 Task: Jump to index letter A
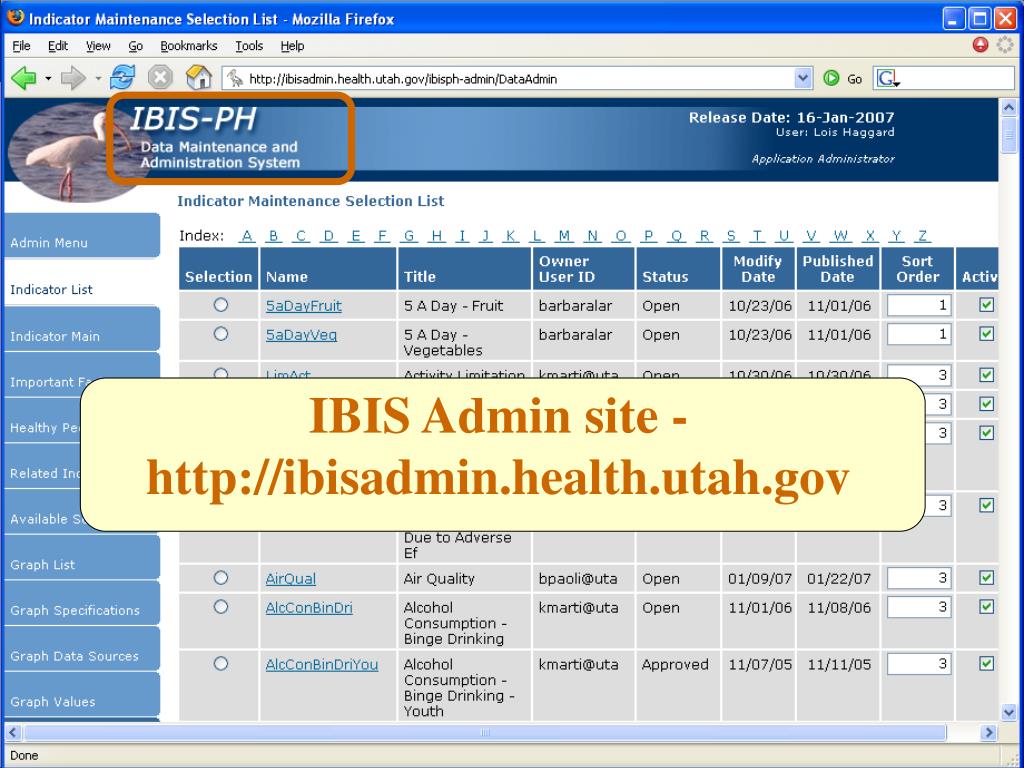[x=247, y=236]
